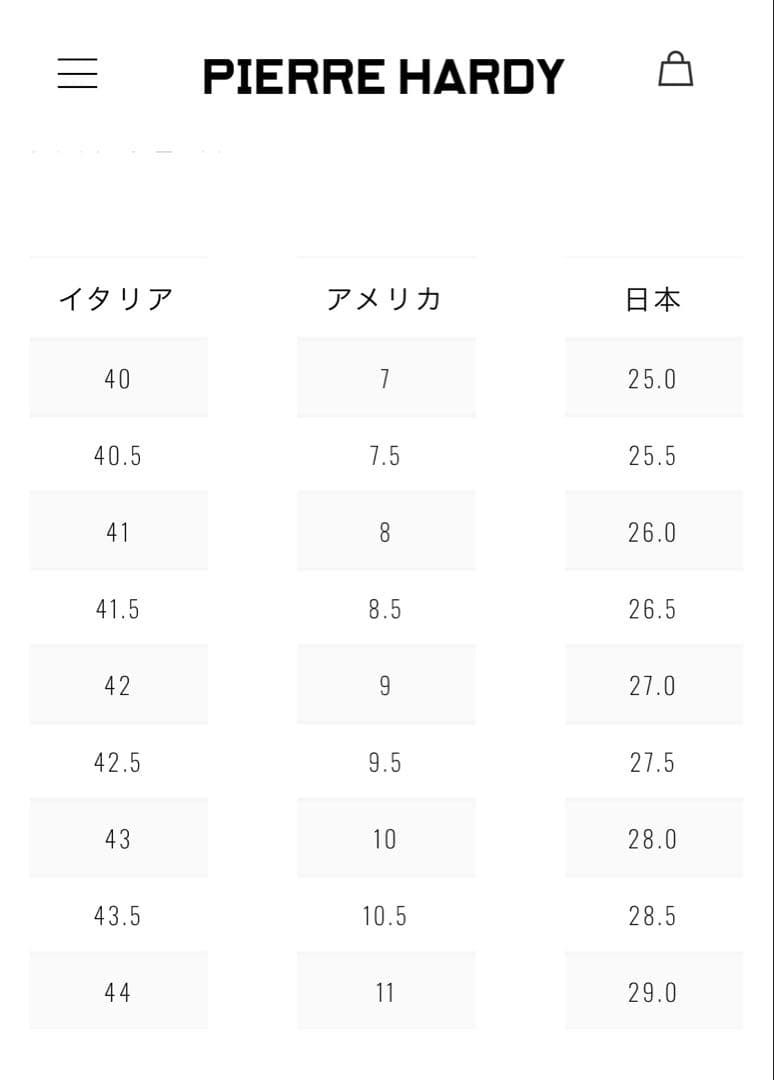Select the アメリカ column header
This screenshot has height=1080, width=774.
click(x=385, y=297)
